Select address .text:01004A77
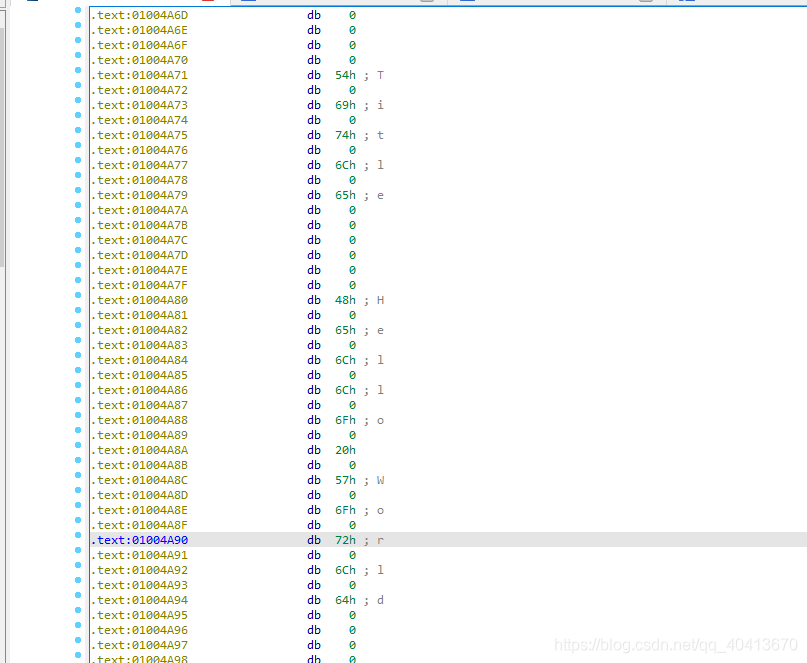Image resolution: width=807 pixels, height=663 pixels. [x=139, y=165]
